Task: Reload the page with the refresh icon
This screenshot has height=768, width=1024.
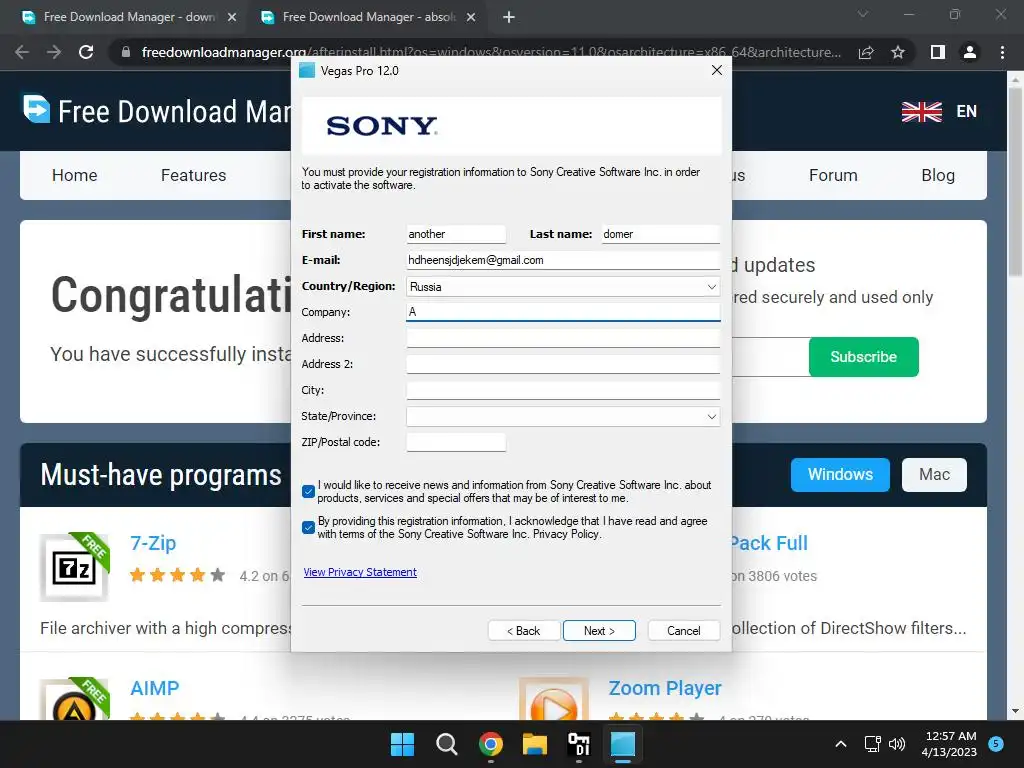Action: [86, 52]
